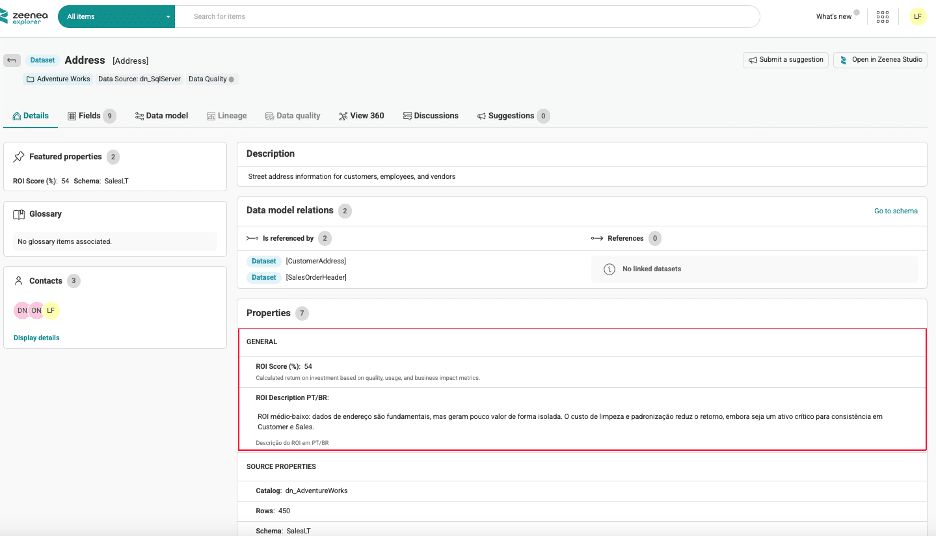The image size is (936, 536).
Task: Follow the Go to schema link
Action: [x=895, y=211]
